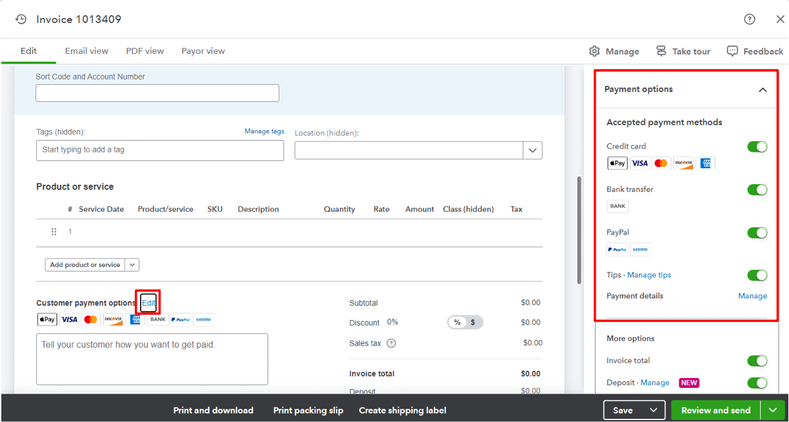Open Add product or service dropdown arrow
The height and width of the screenshot is (422, 789).
point(132,265)
